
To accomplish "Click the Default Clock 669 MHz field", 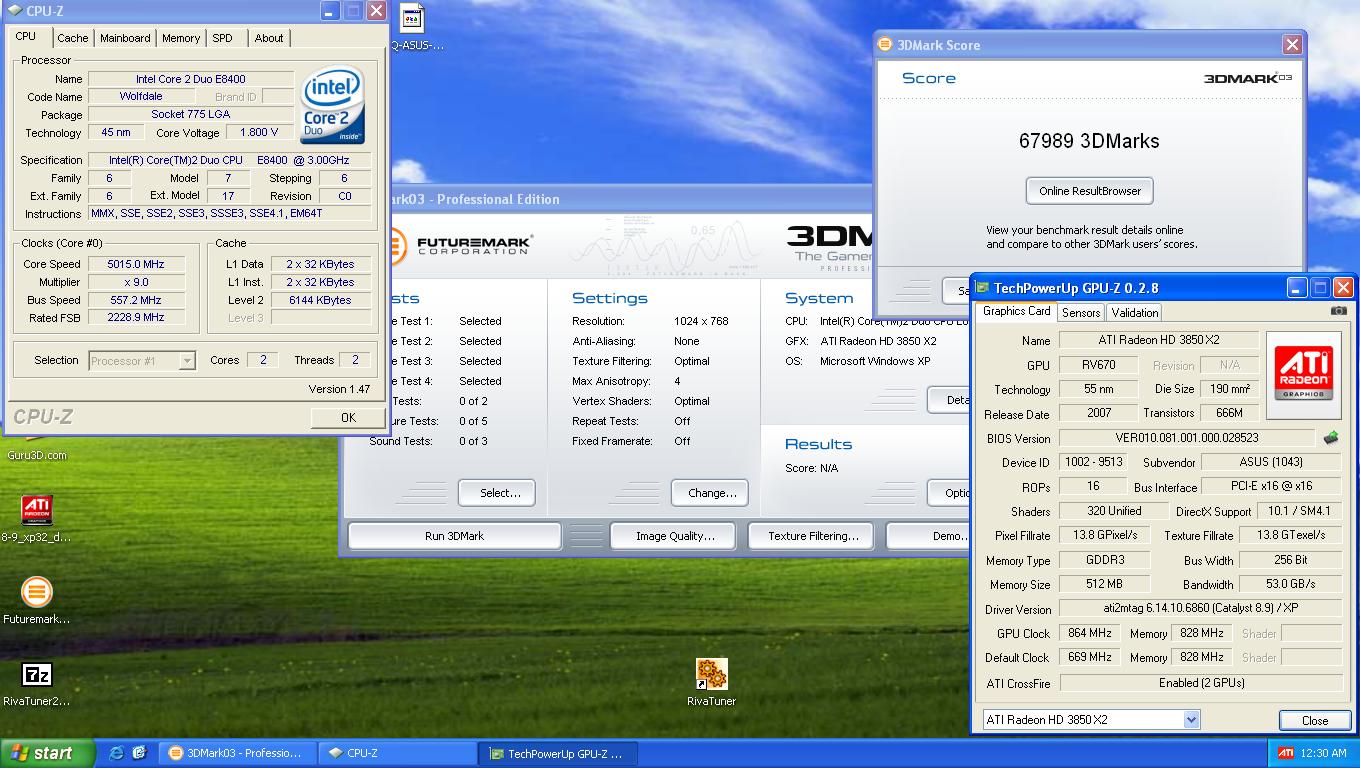I will (1089, 658).
